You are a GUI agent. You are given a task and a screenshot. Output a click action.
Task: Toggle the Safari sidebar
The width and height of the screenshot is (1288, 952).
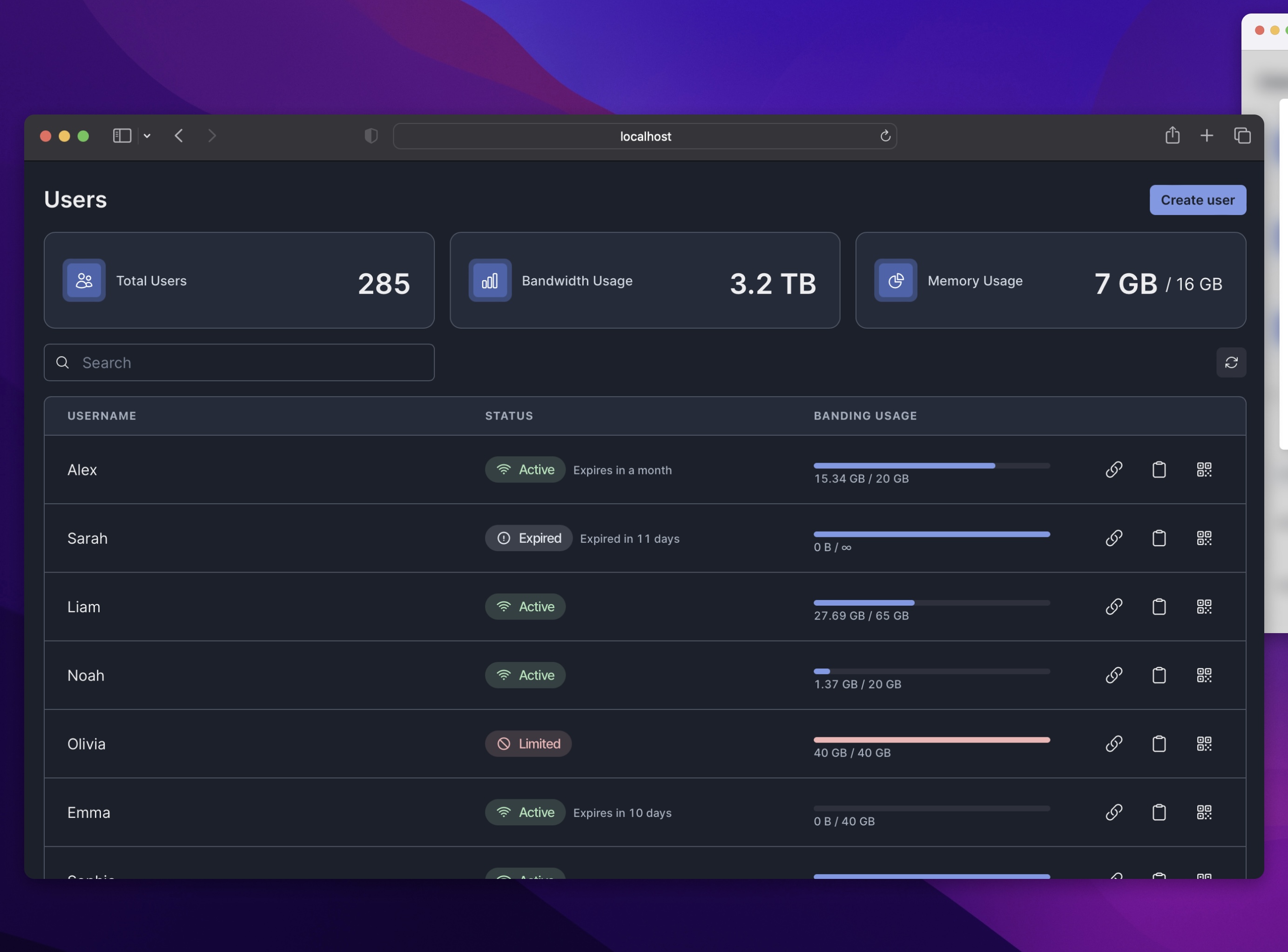click(x=121, y=135)
